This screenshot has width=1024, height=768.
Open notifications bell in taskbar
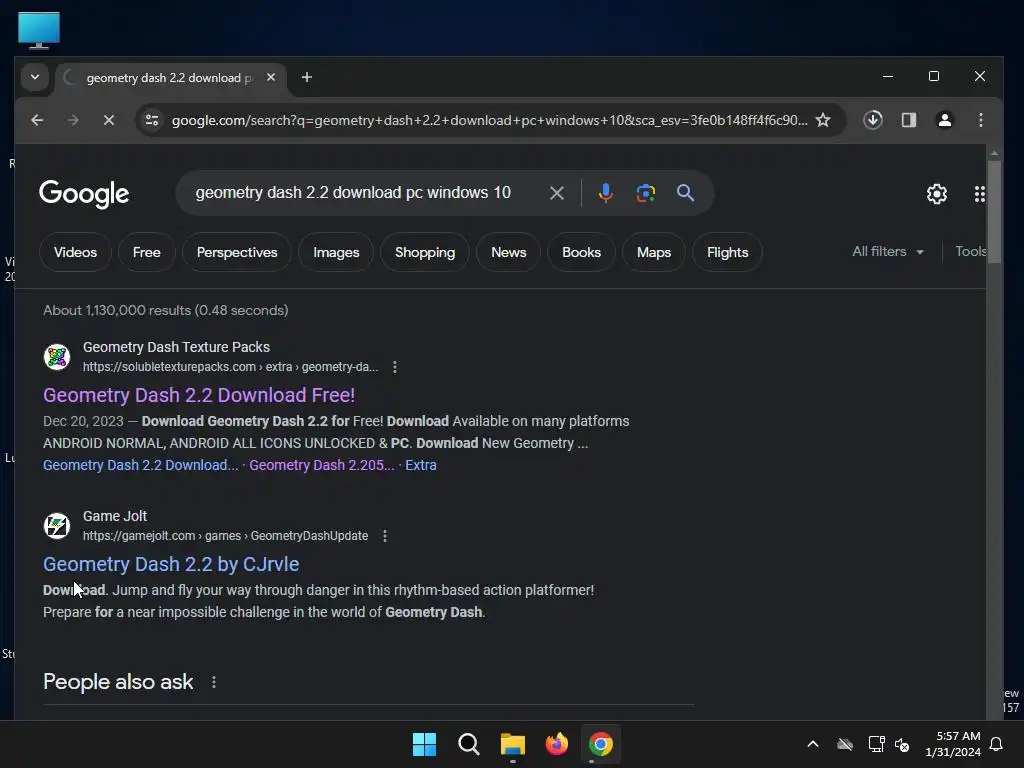[996, 744]
